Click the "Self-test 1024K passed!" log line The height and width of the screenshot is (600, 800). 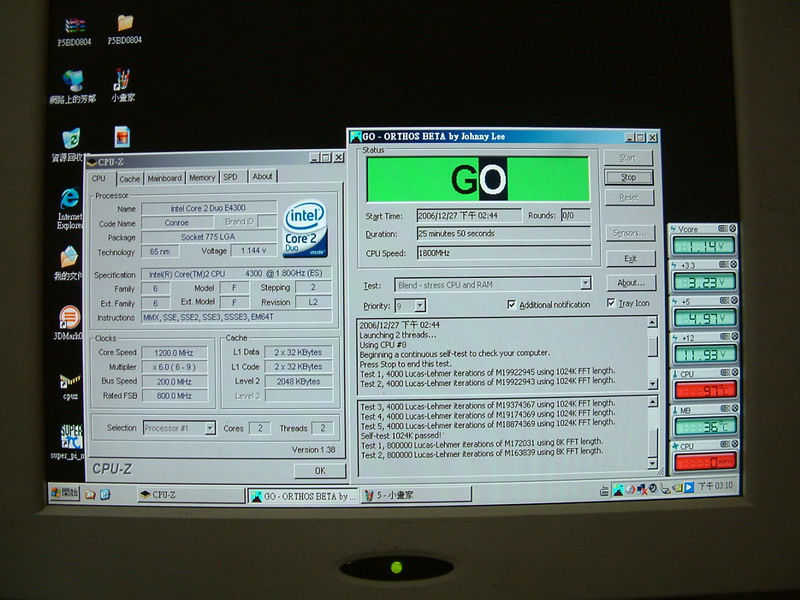point(402,435)
